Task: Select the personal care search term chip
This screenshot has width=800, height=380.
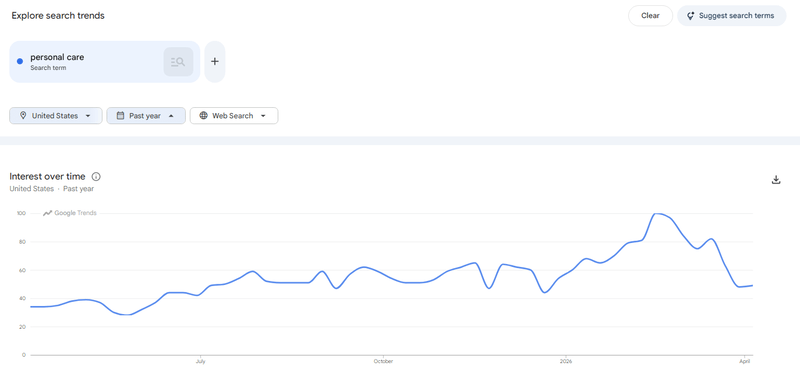Action: 105,62
